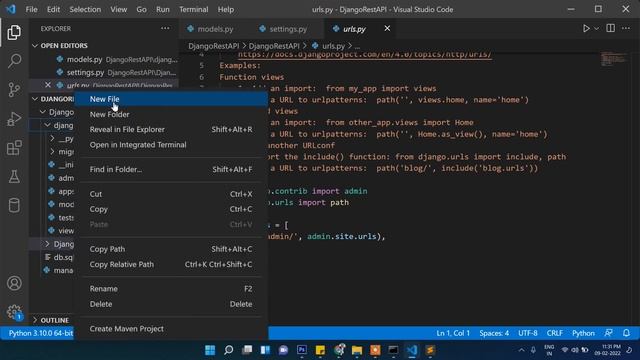Open taskbar Search icon

pos(229,350)
